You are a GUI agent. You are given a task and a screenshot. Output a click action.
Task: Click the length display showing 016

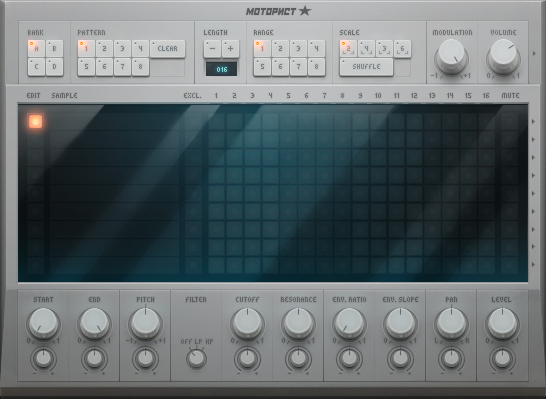pyautogui.click(x=221, y=69)
